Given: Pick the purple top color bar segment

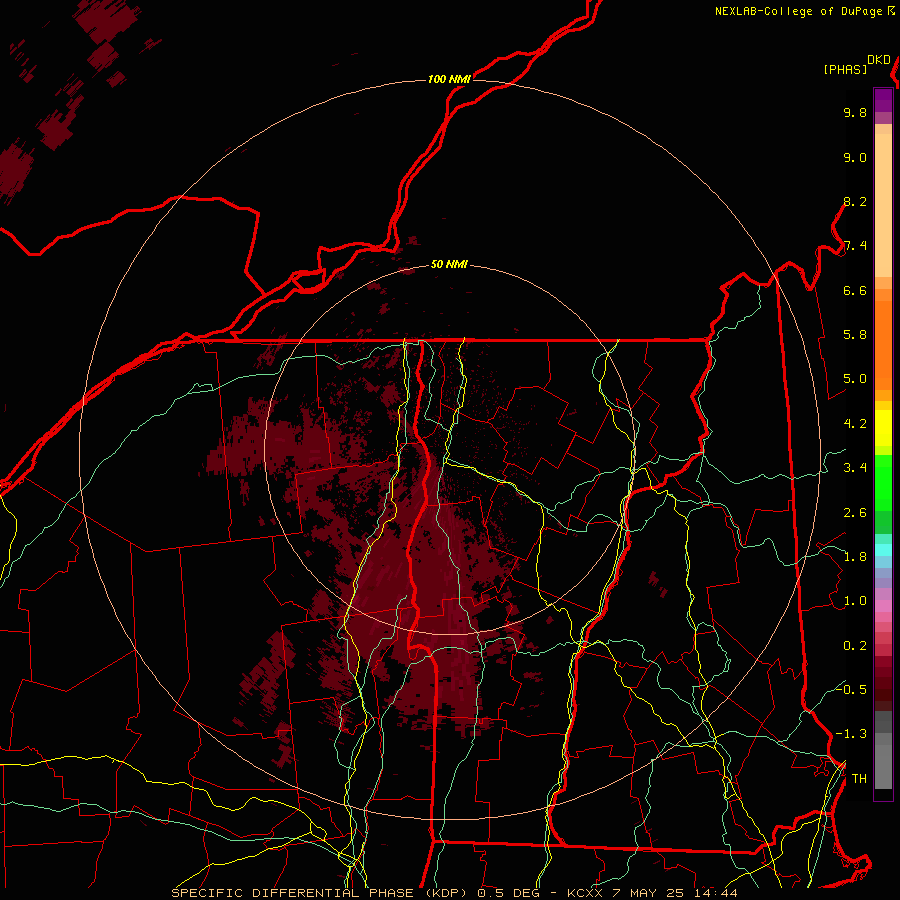Looking at the screenshot, I should point(883,100).
